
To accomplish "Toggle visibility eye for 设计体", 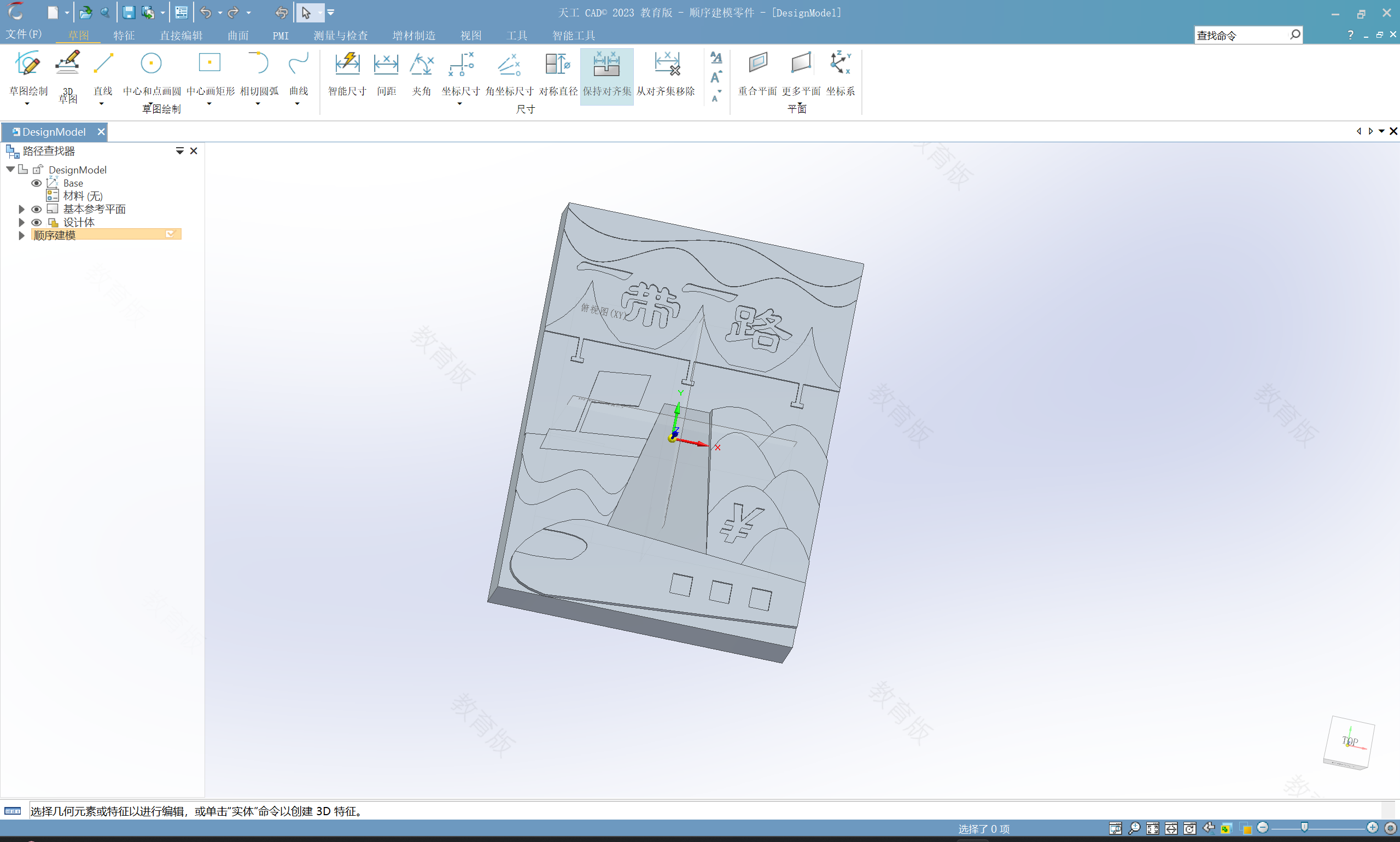I will pyautogui.click(x=36, y=223).
